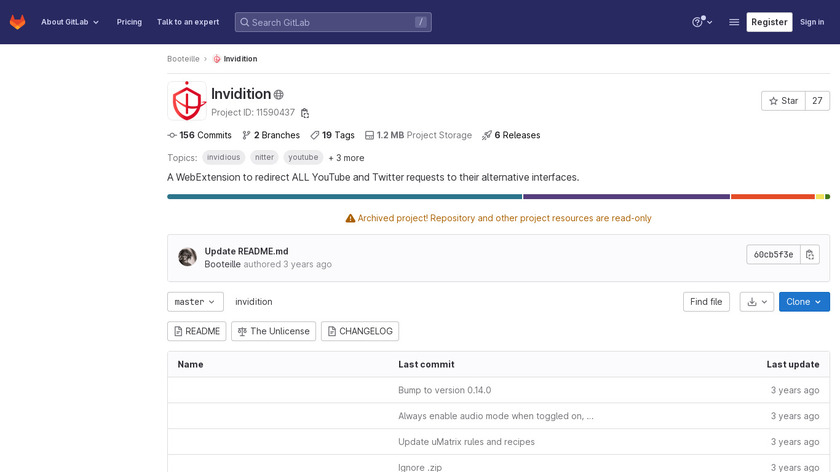Open the README file tab
The height and width of the screenshot is (472, 840).
coord(196,331)
